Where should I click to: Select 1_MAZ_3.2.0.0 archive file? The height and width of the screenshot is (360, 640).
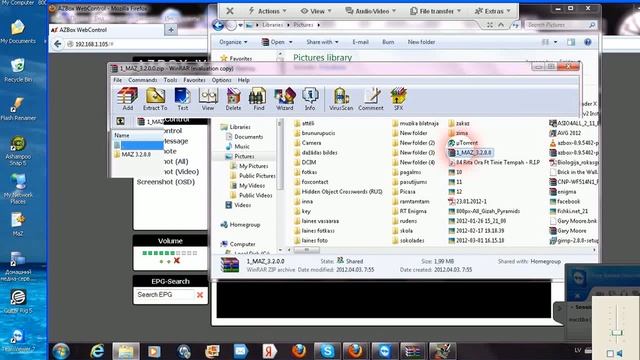(x=470, y=153)
